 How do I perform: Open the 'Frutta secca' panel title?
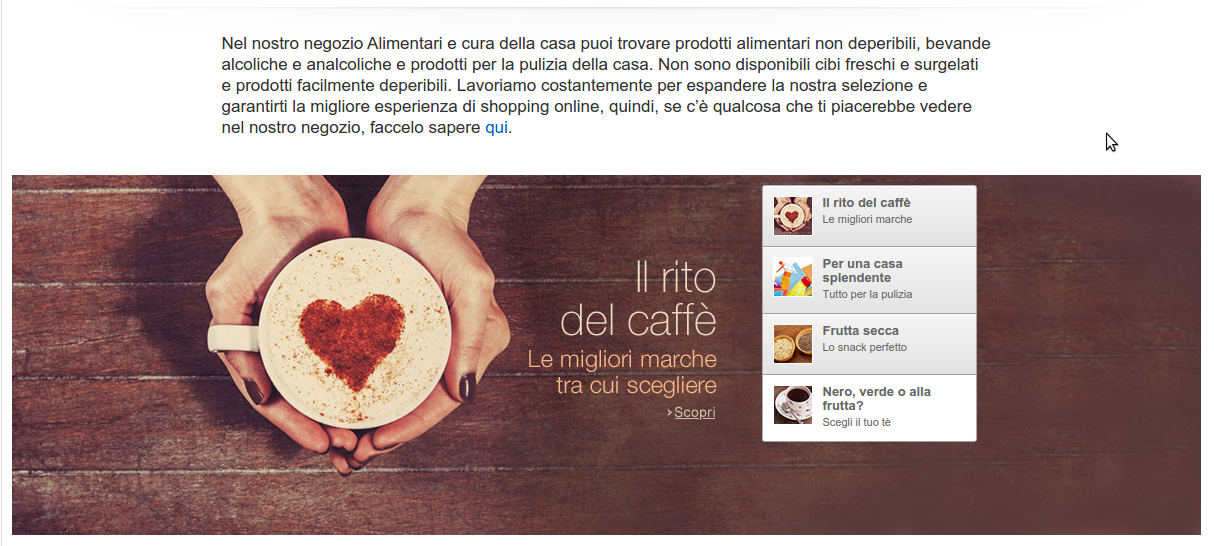pos(861,331)
